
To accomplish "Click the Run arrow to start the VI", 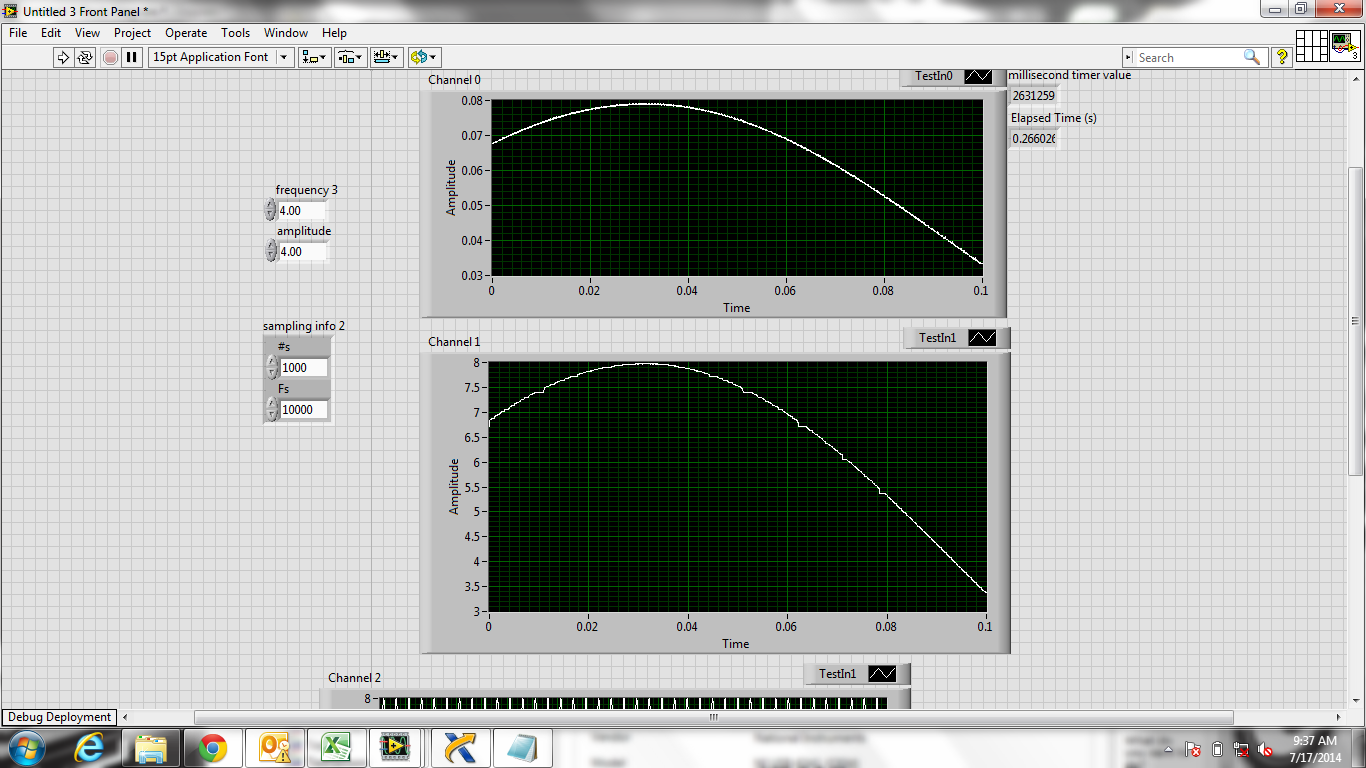I will pyautogui.click(x=61, y=57).
